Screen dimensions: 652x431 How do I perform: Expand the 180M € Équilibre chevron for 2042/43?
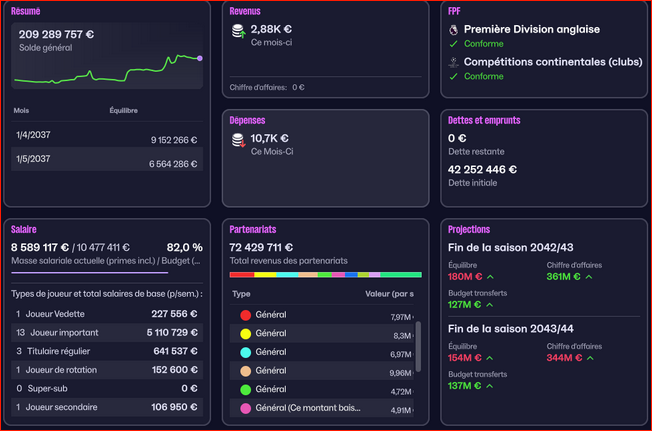(491, 277)
